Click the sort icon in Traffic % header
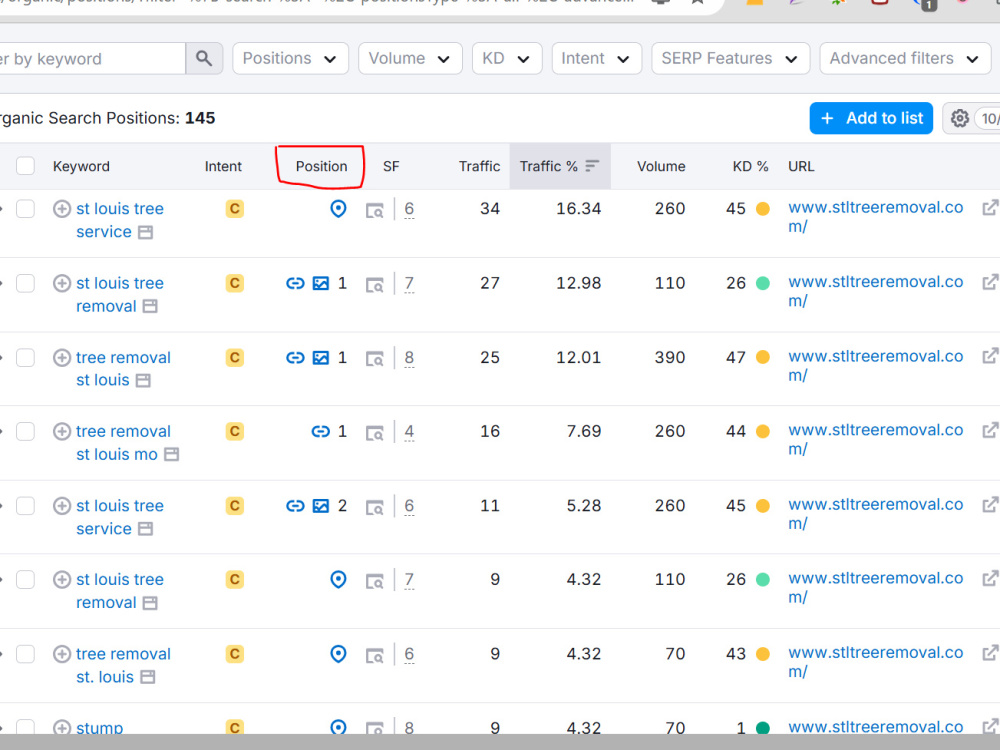This screenshot has height=750, width=1000. tap(592, 166)
